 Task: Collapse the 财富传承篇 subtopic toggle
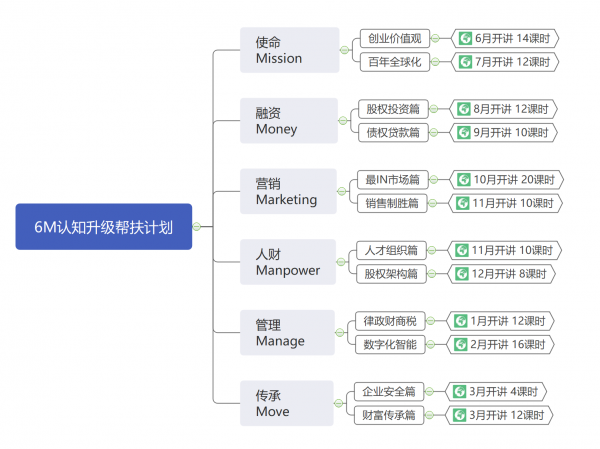click(429, 415)
